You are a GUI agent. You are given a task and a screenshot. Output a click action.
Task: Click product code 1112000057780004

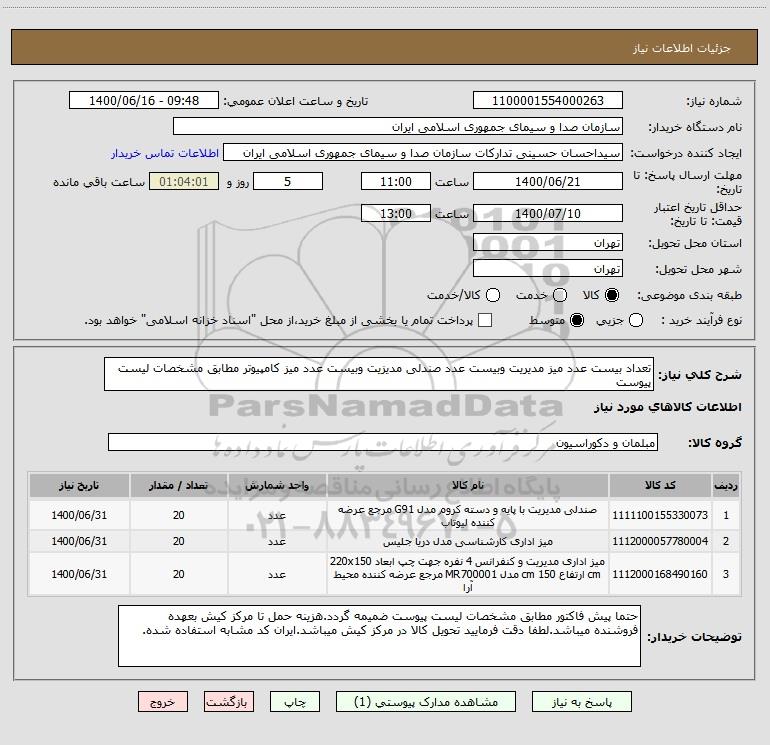click(660, 541)
